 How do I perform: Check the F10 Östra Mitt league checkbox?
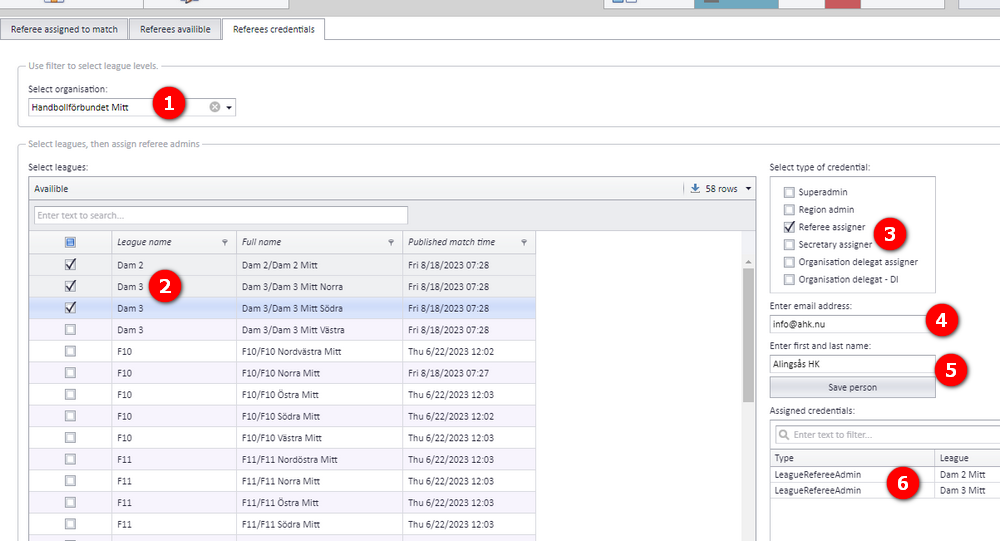[x=70, y=394]
